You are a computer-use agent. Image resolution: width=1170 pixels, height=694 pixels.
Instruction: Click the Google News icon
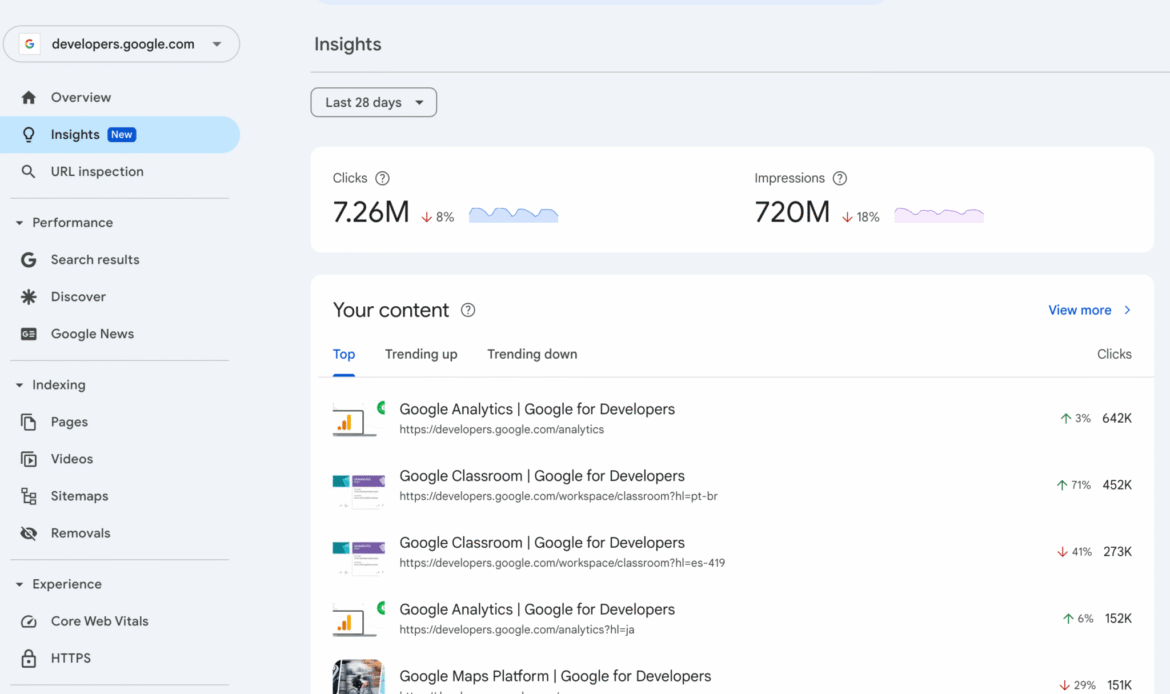[28, 334]
